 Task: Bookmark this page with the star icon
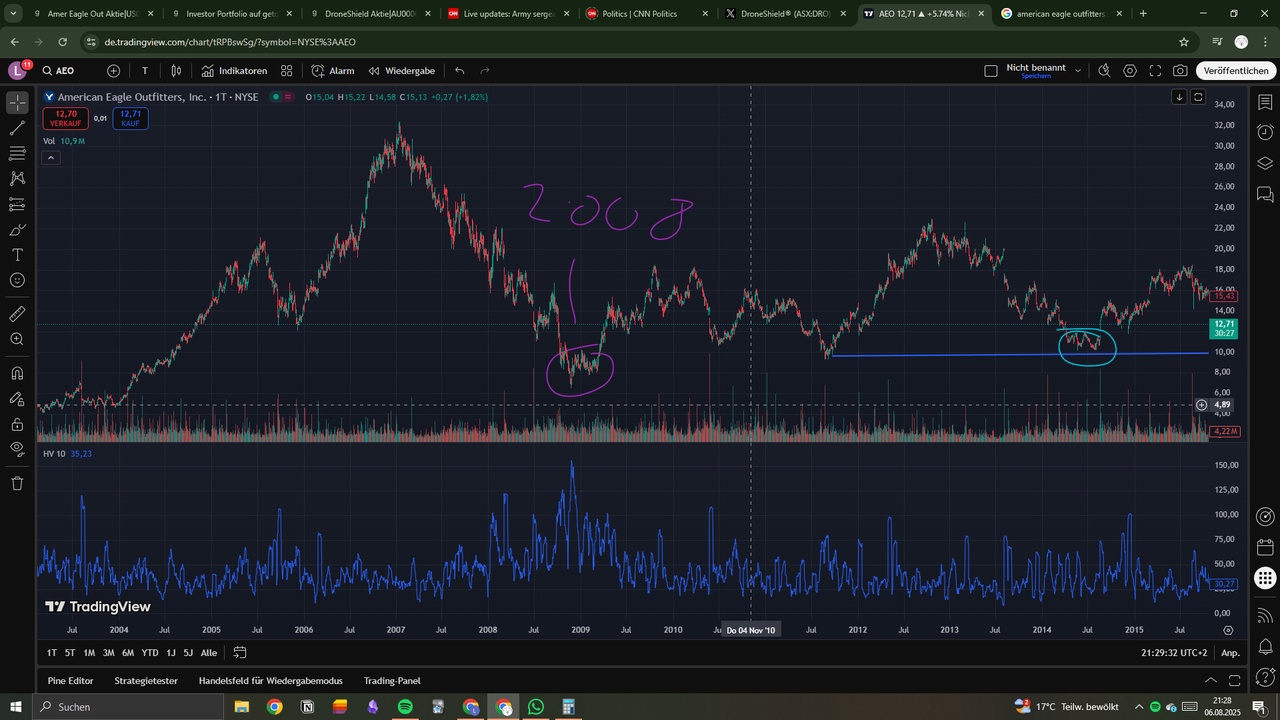tap(1184, 42)
